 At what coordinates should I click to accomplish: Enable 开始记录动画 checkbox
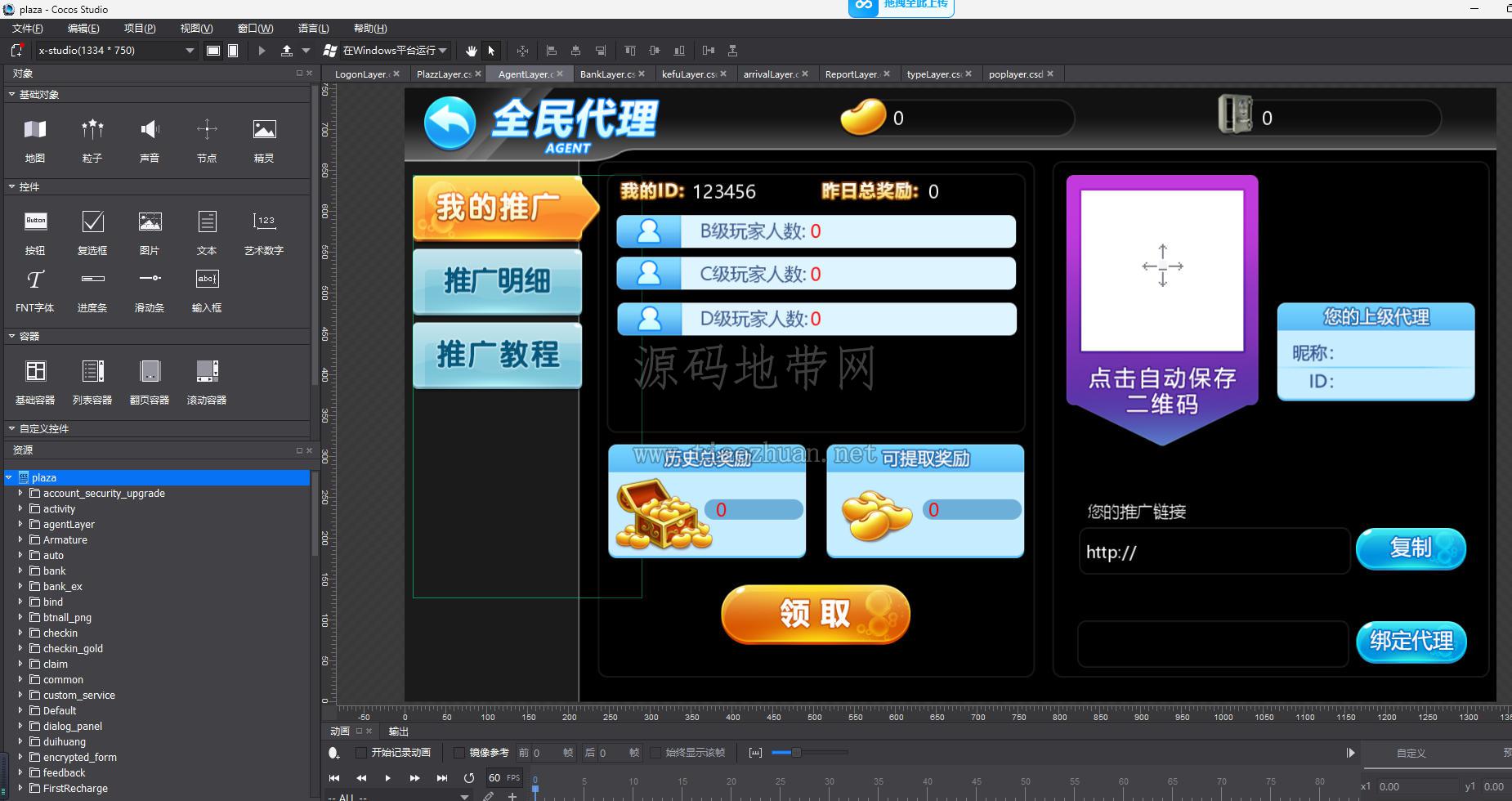click(360, 753)
